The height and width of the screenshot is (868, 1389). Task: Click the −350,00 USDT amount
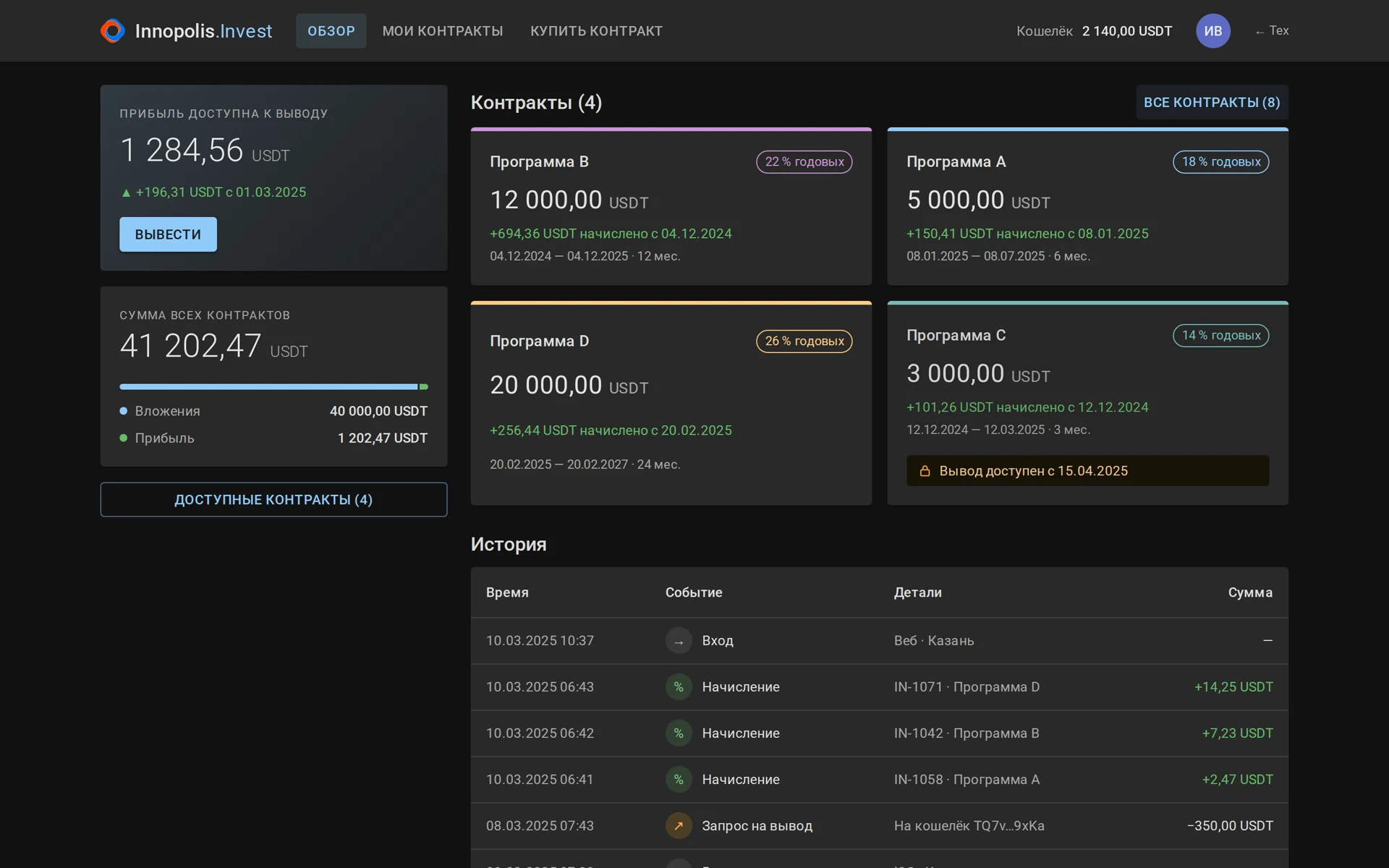(1230, 826)
